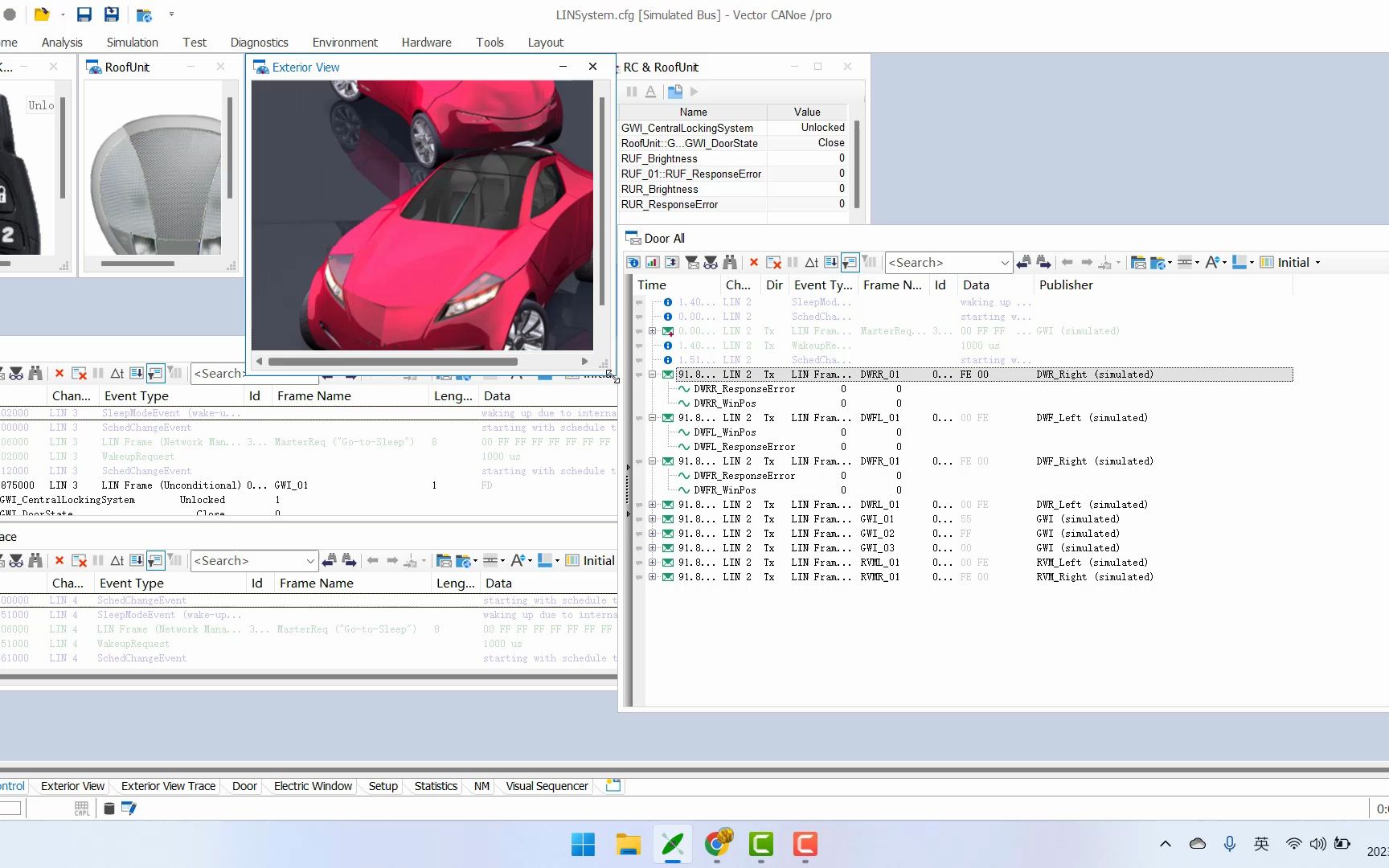Open Chrome from the Windows taskbar
This screenshot has width=1389, height=868.
coord(718,844)
